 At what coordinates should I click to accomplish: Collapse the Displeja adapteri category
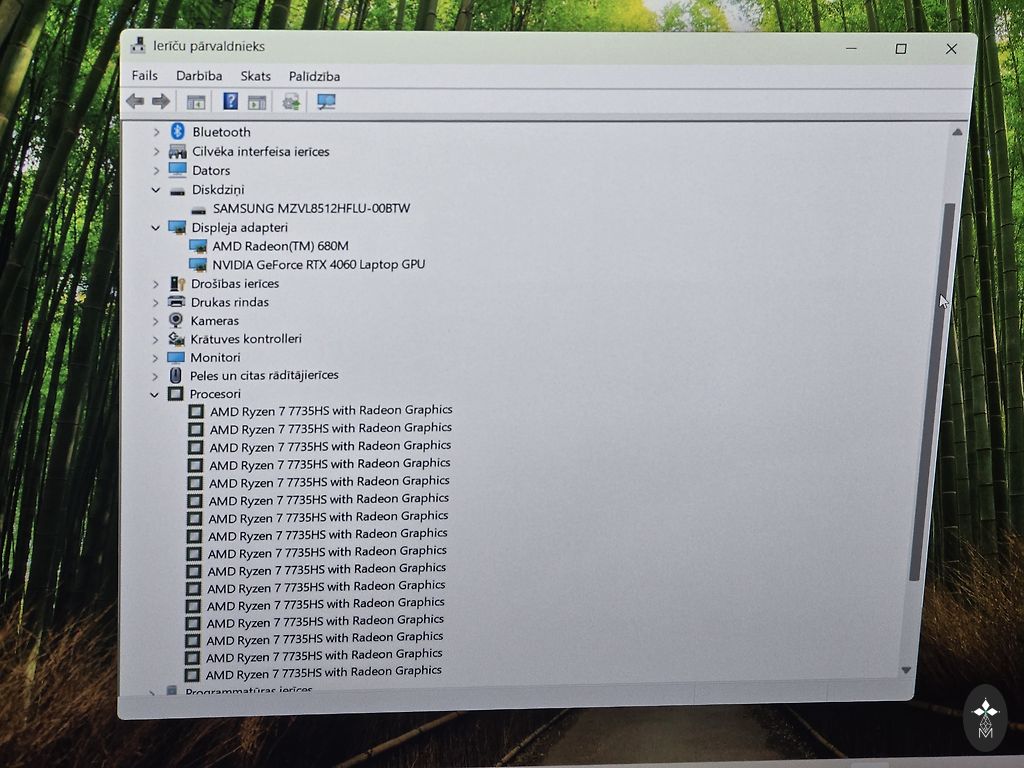coord(155,228)
